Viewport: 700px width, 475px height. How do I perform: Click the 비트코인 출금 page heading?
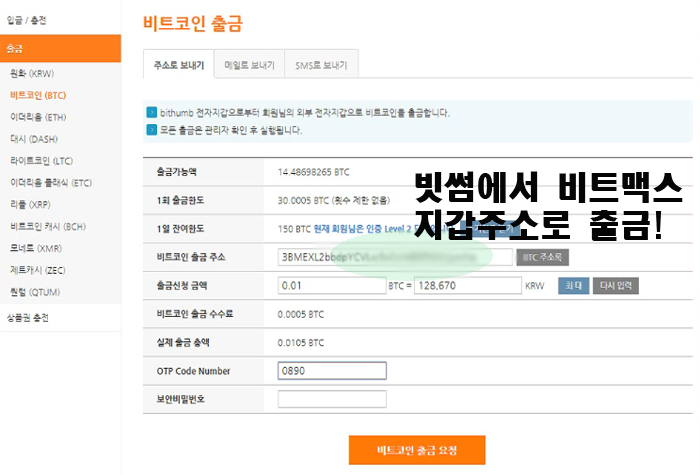(192, 23)
